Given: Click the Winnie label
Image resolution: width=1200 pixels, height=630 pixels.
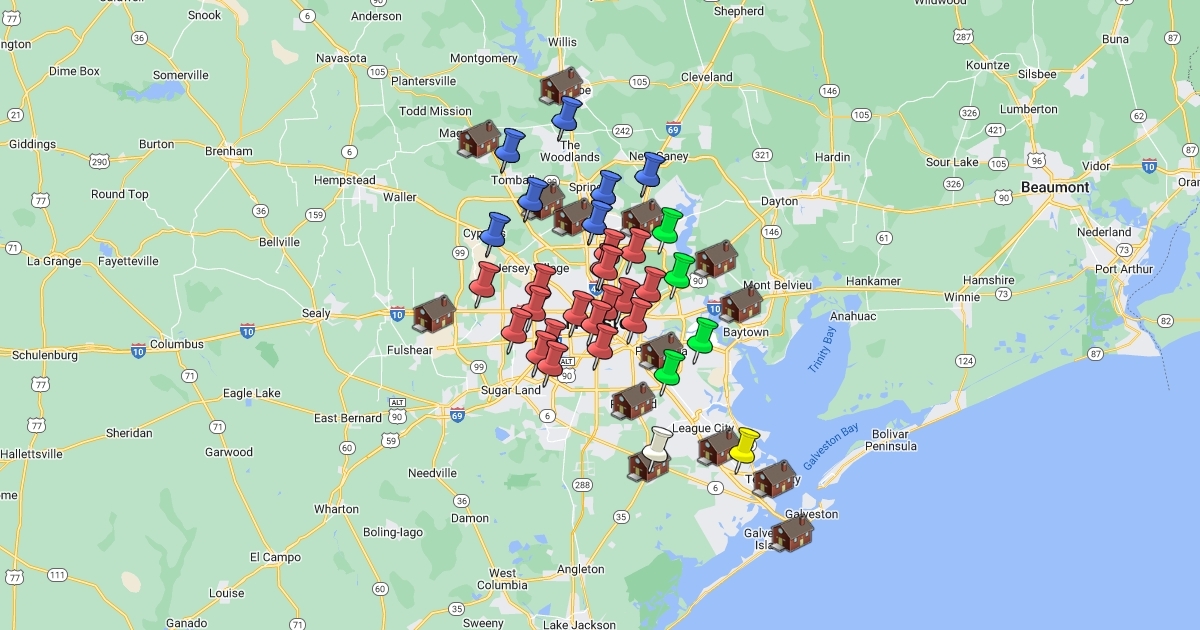Looking at the screenshot, I should pyautogui.click(x=962, y=296).
